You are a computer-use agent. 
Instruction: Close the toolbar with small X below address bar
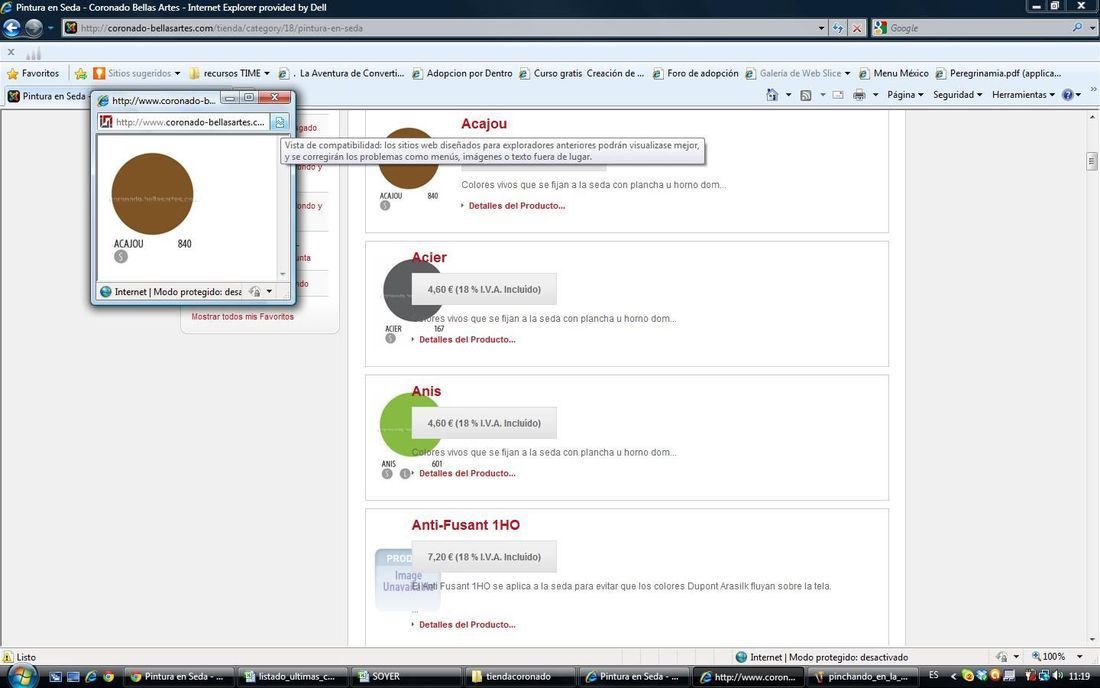(11, 52)
